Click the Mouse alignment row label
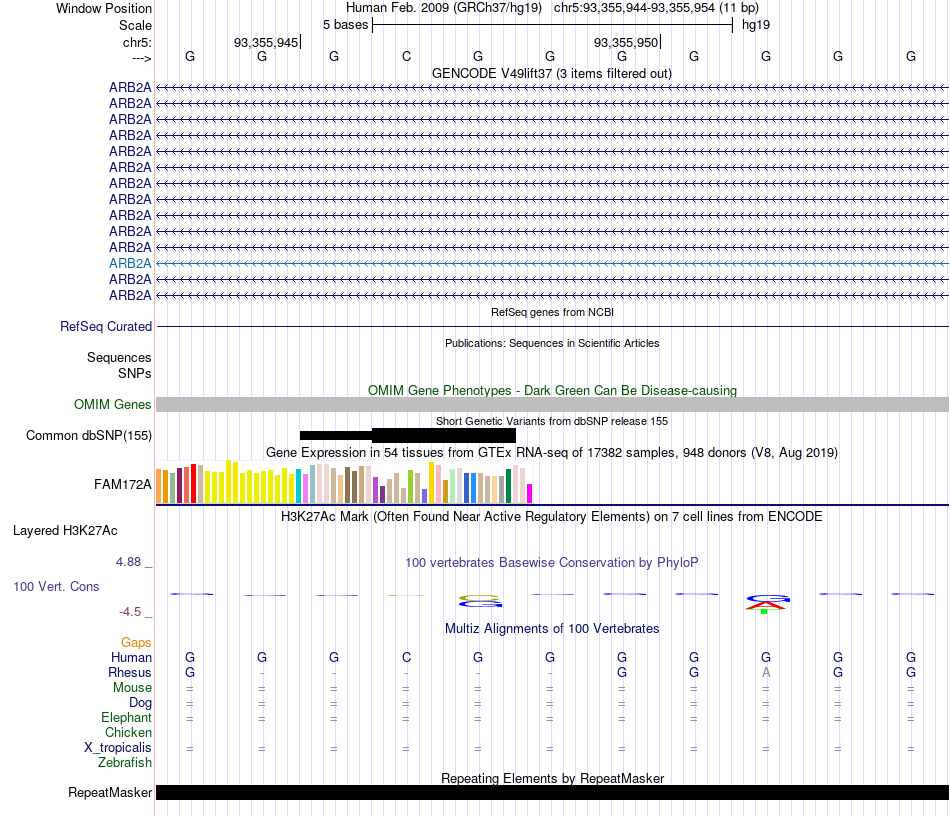The height and width of the screenshot is (816, 950). point(132,688)
